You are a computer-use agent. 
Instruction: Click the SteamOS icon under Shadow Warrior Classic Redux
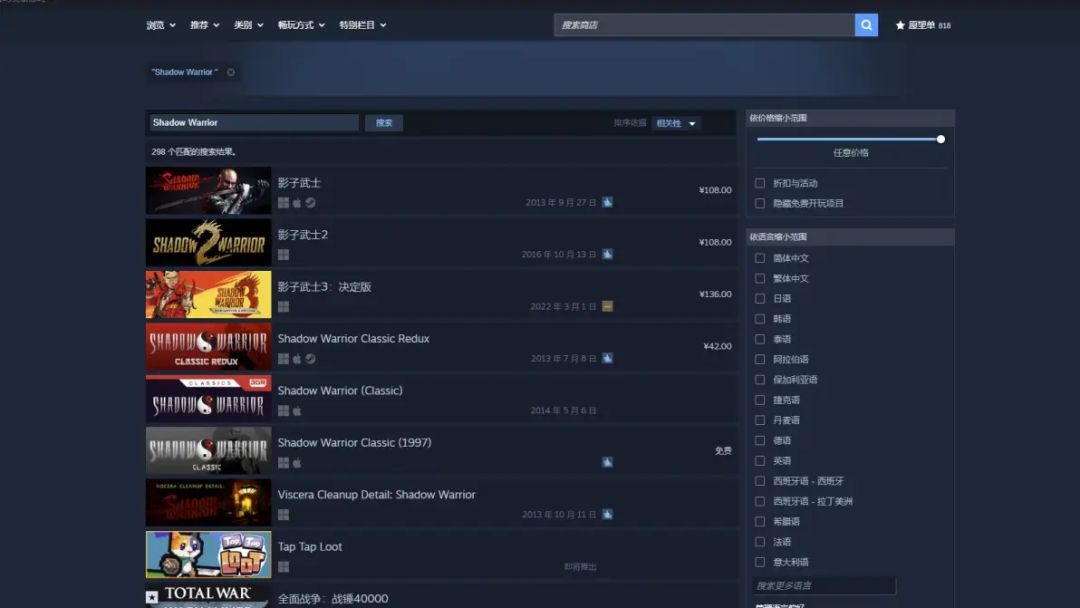(x=311, y=359)
